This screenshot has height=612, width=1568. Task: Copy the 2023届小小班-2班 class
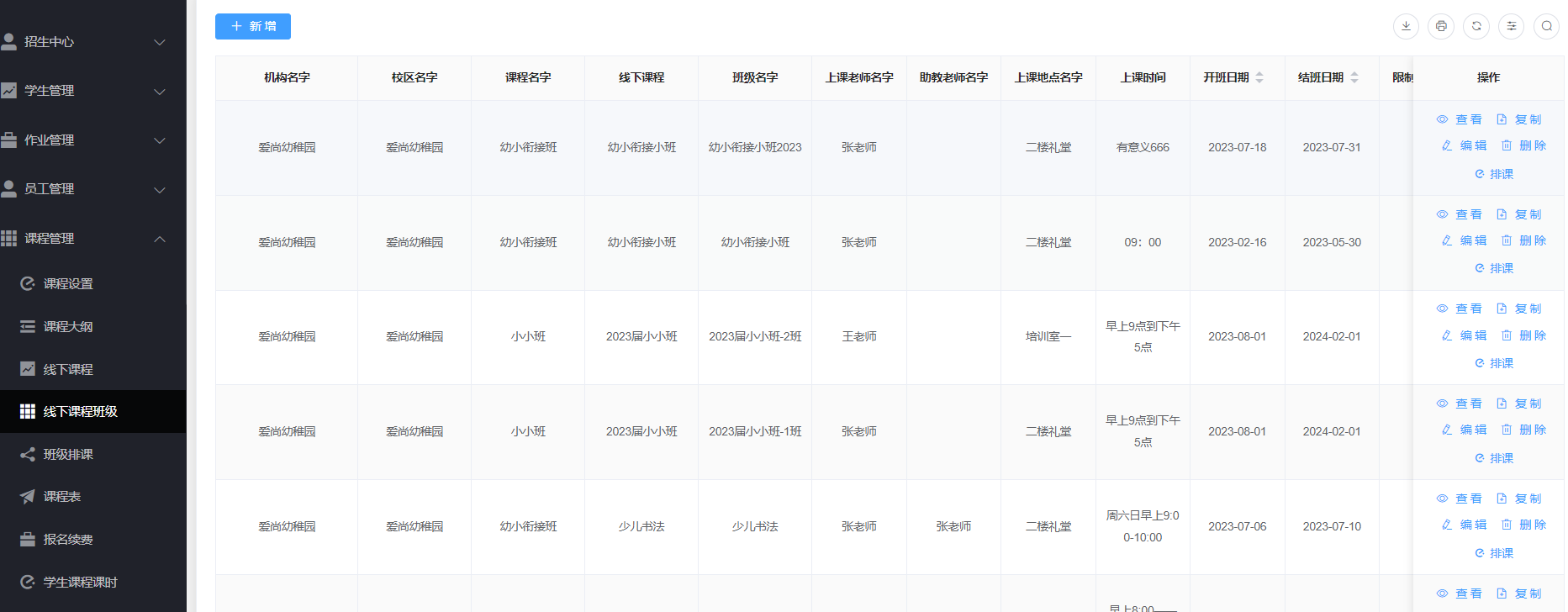pyautogui.click(x=1518, y=309)
